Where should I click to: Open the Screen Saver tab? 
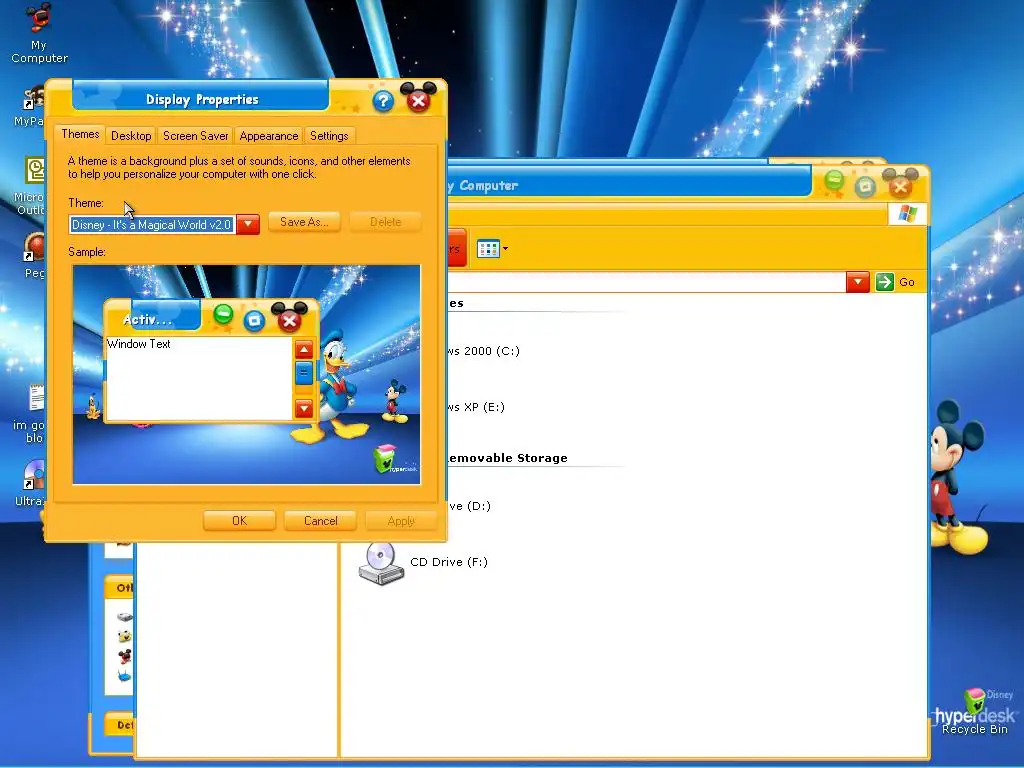(x=195, y=136)
